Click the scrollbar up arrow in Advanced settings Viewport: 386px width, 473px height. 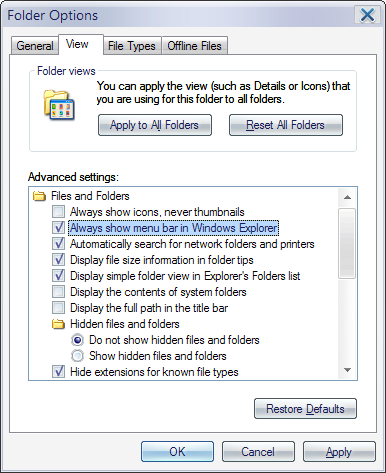coord(347,197)
